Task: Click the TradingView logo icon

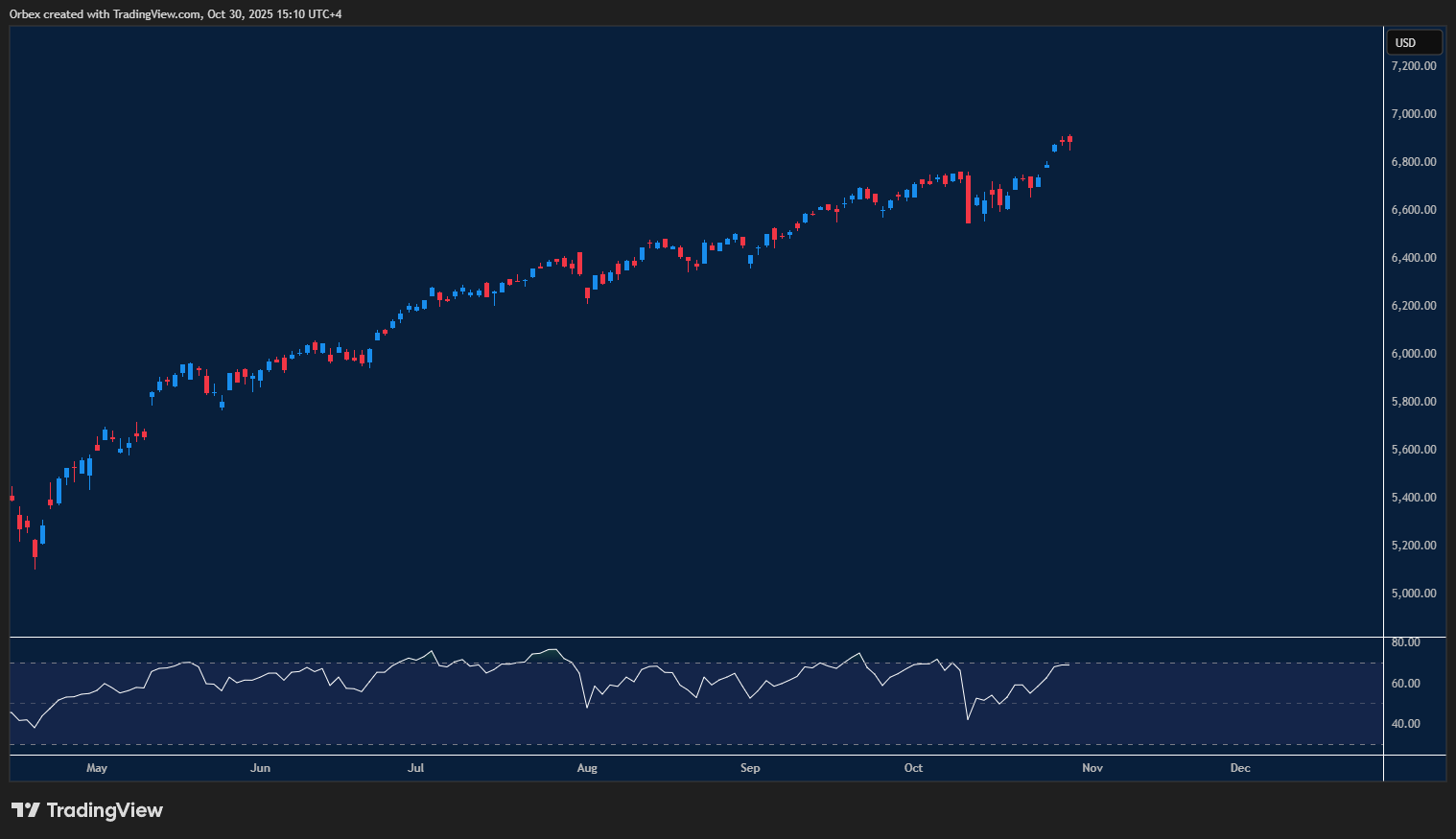Action: [25, 810]
